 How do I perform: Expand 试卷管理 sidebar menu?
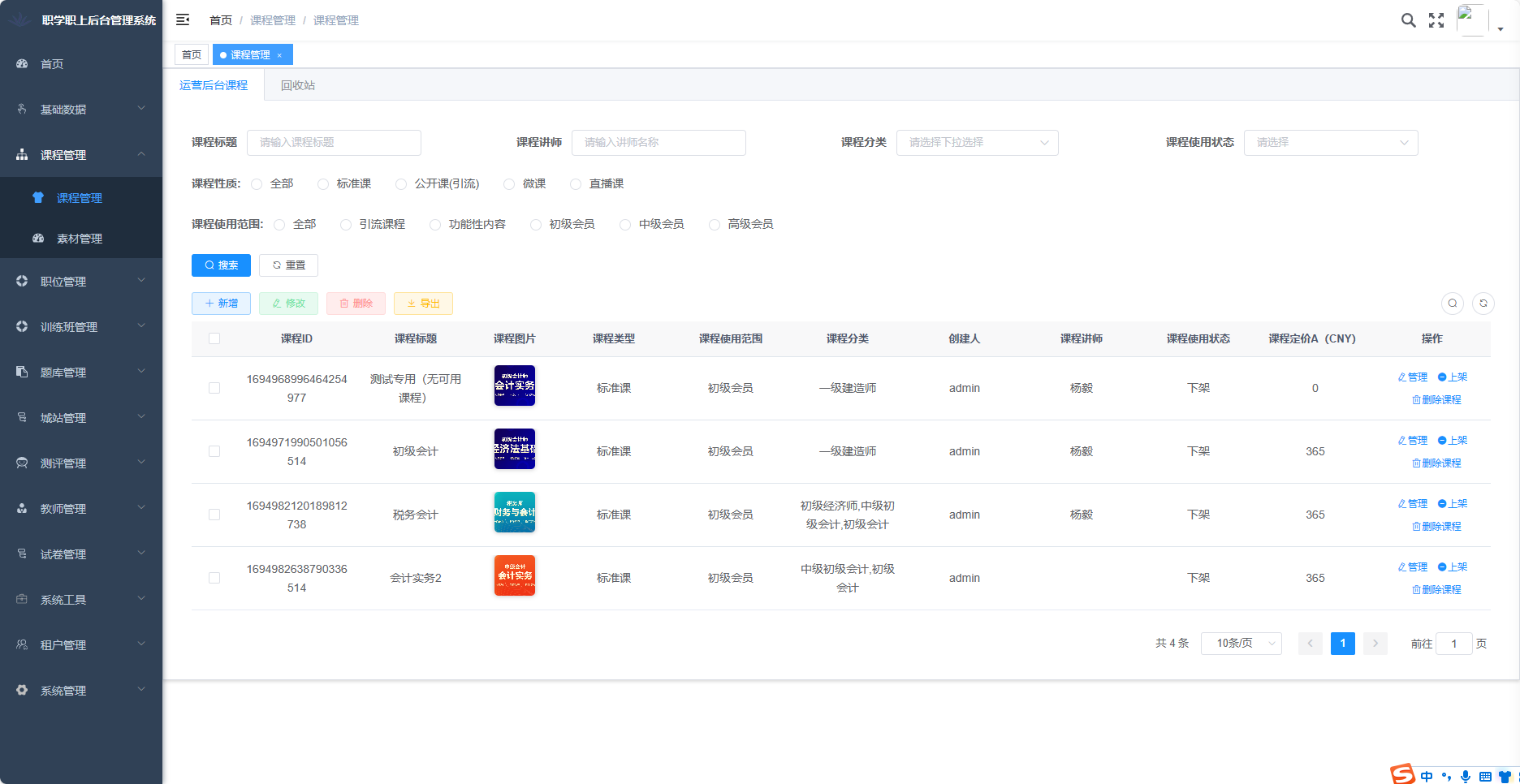[x=81, y=554]
